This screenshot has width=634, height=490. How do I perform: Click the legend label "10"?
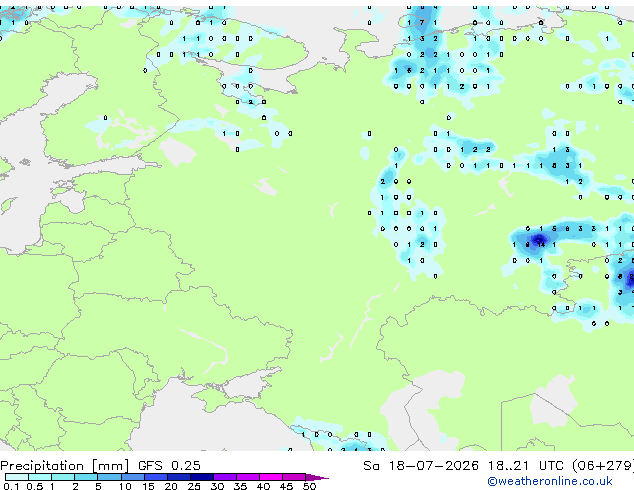(125, 486)
